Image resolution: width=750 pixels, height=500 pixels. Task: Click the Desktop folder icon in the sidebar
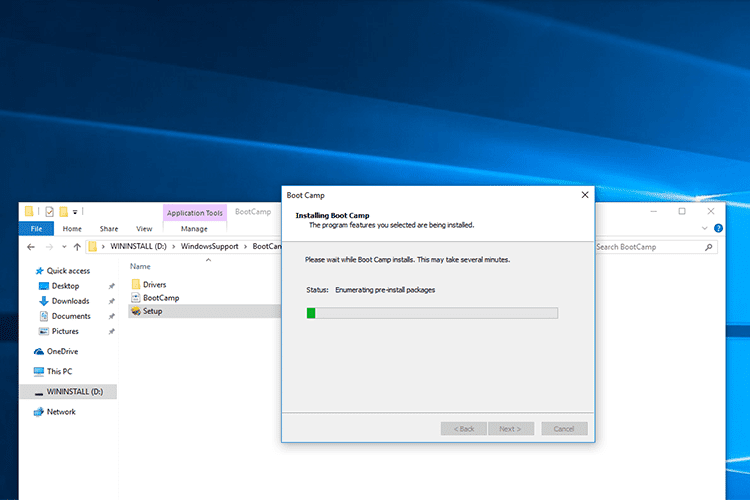(44, 286)
